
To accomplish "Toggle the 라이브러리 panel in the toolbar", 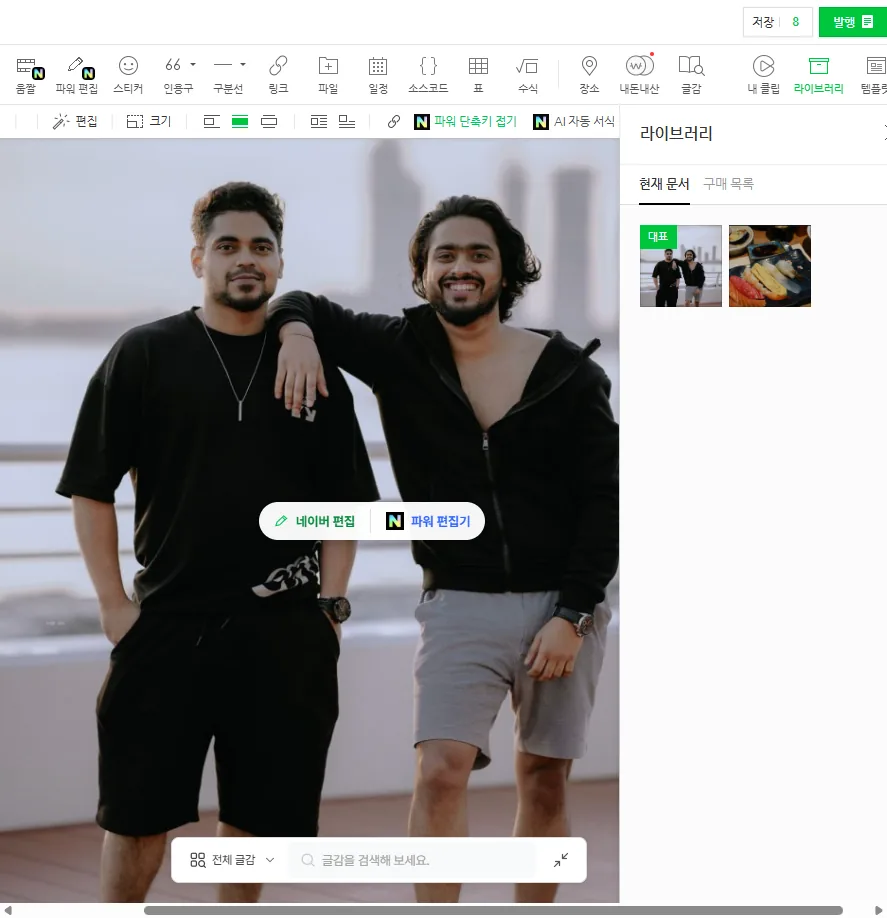I will (818, 75).
